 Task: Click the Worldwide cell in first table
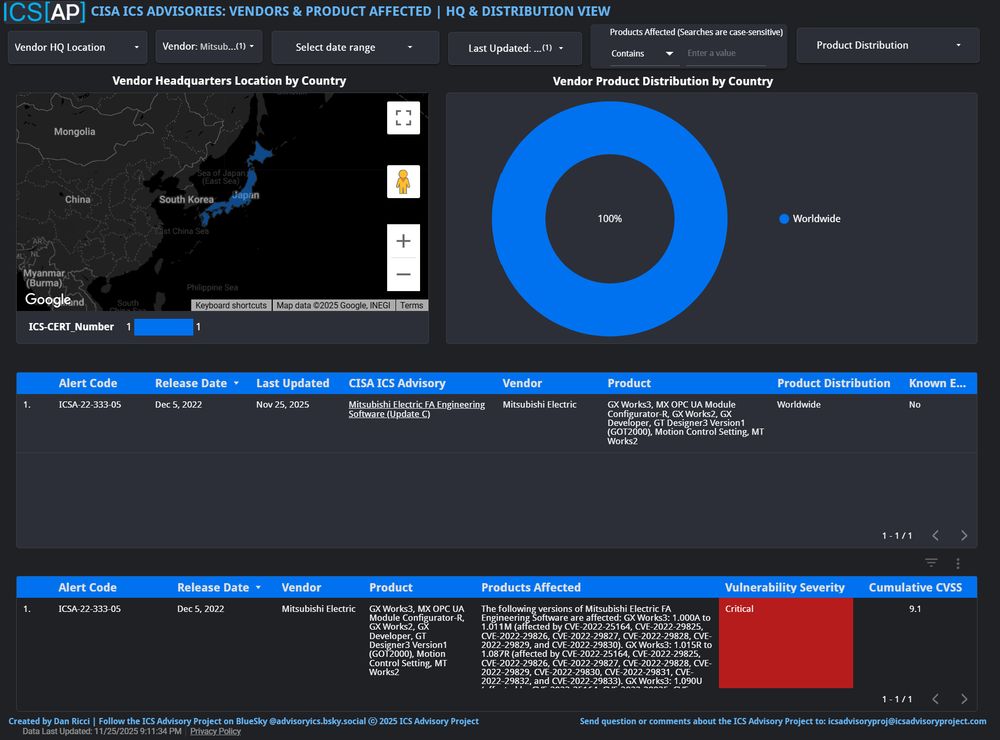798,404
